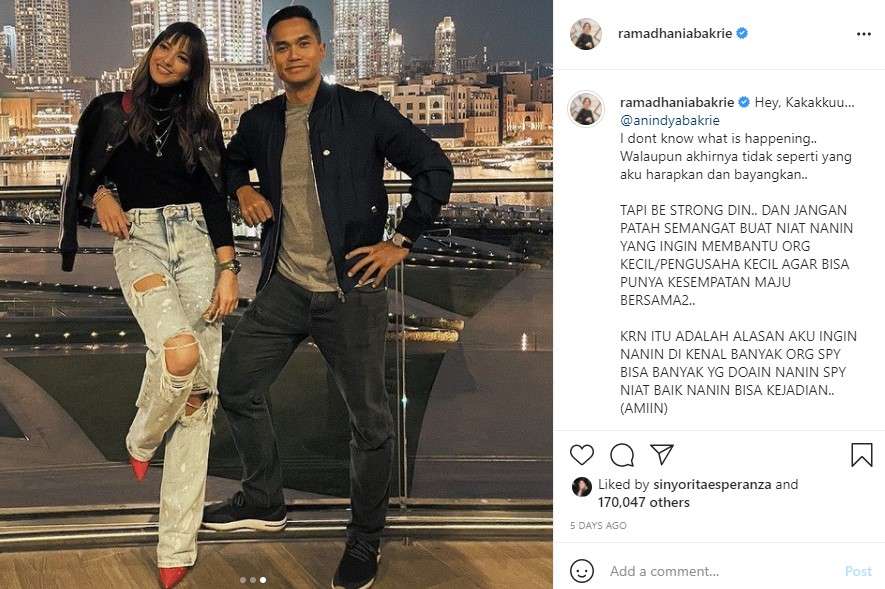This screenshot has height=589, width=885.
Task: Jump to first carousel dot indicator
Action: pyautogui.click(x=243, y=579)
